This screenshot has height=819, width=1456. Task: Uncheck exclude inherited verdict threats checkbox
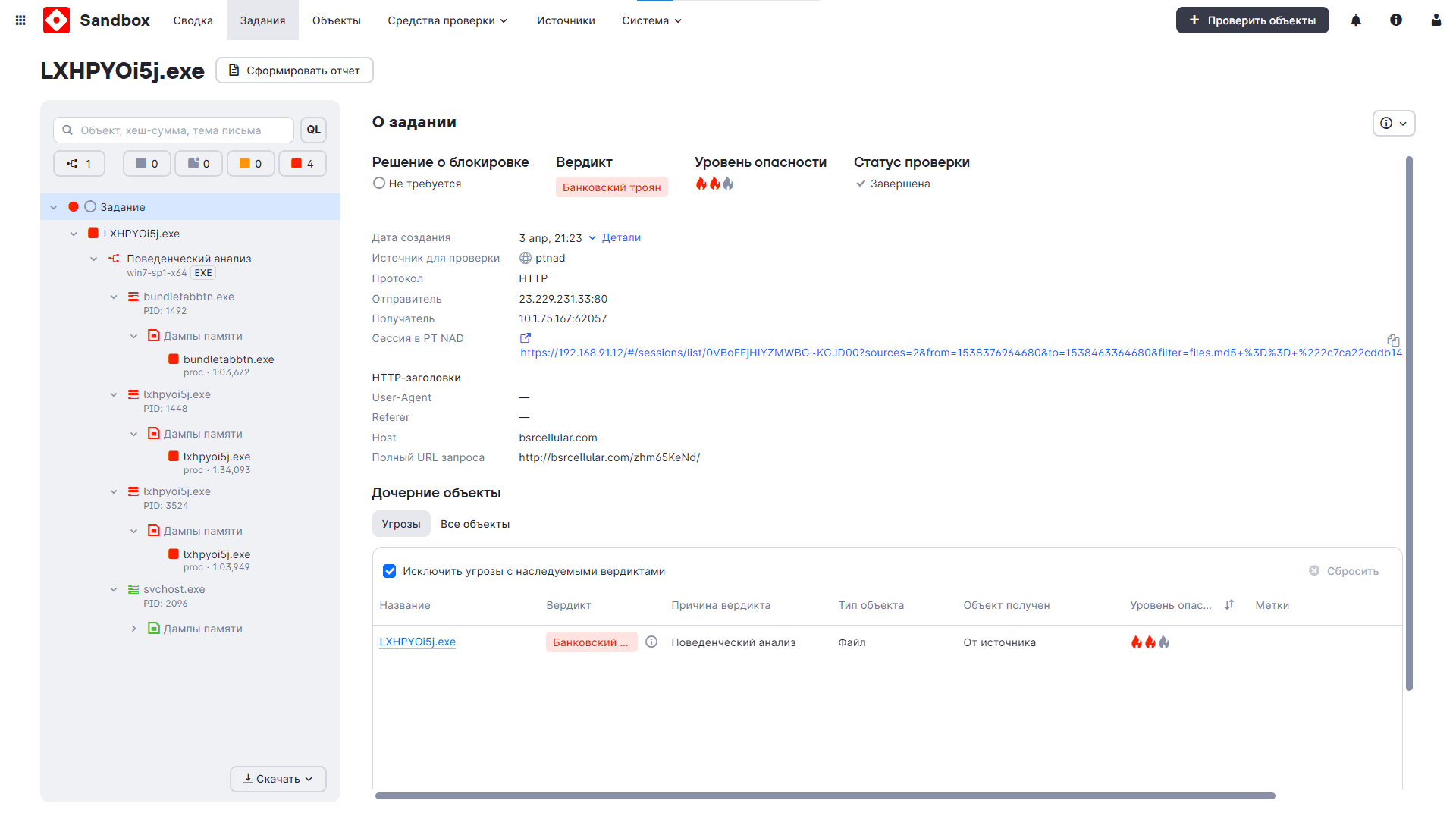click(390, 571)
